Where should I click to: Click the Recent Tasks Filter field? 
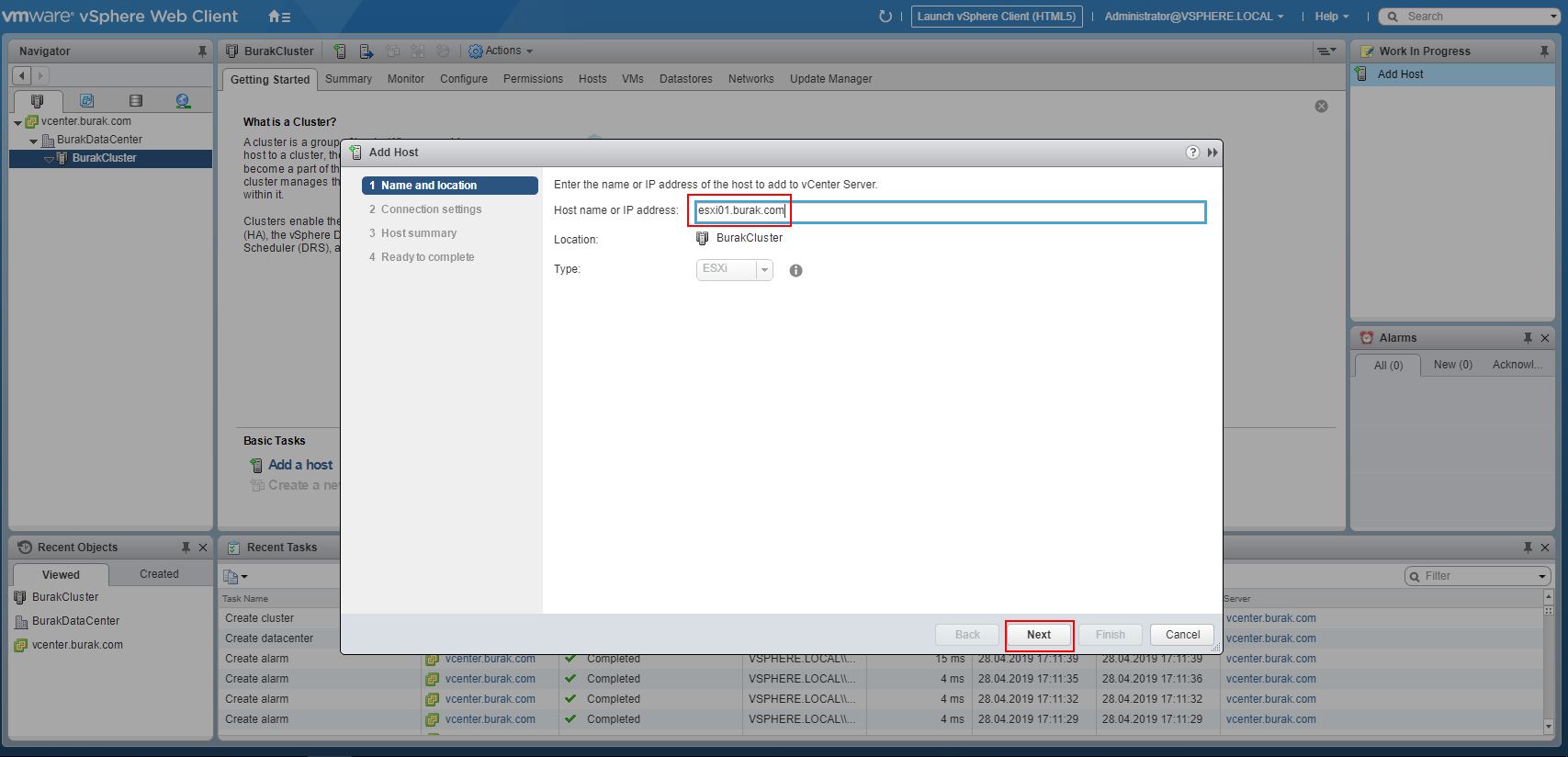click(1477, 576)
